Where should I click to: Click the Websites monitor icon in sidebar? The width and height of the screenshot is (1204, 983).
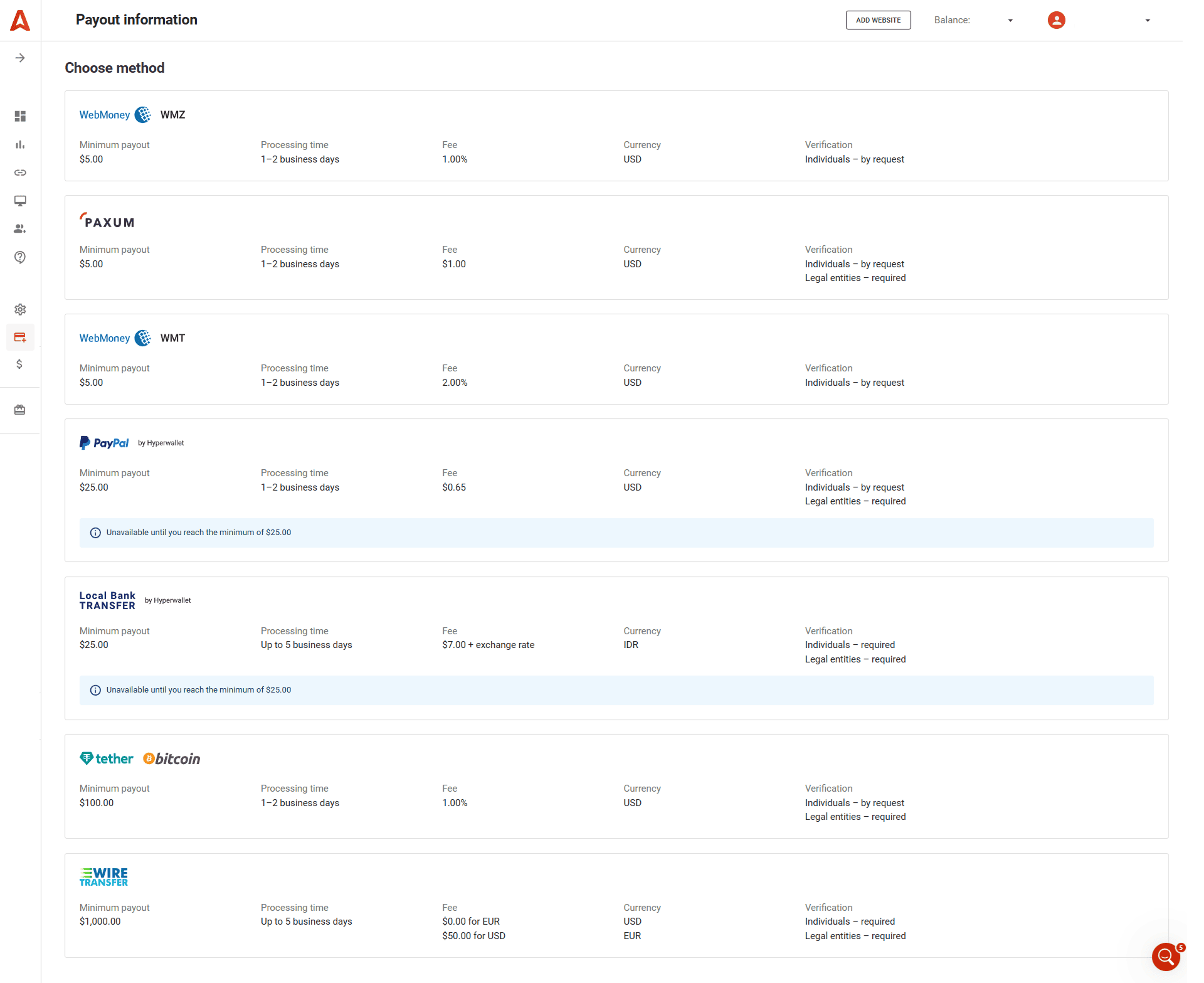(20, 201)
